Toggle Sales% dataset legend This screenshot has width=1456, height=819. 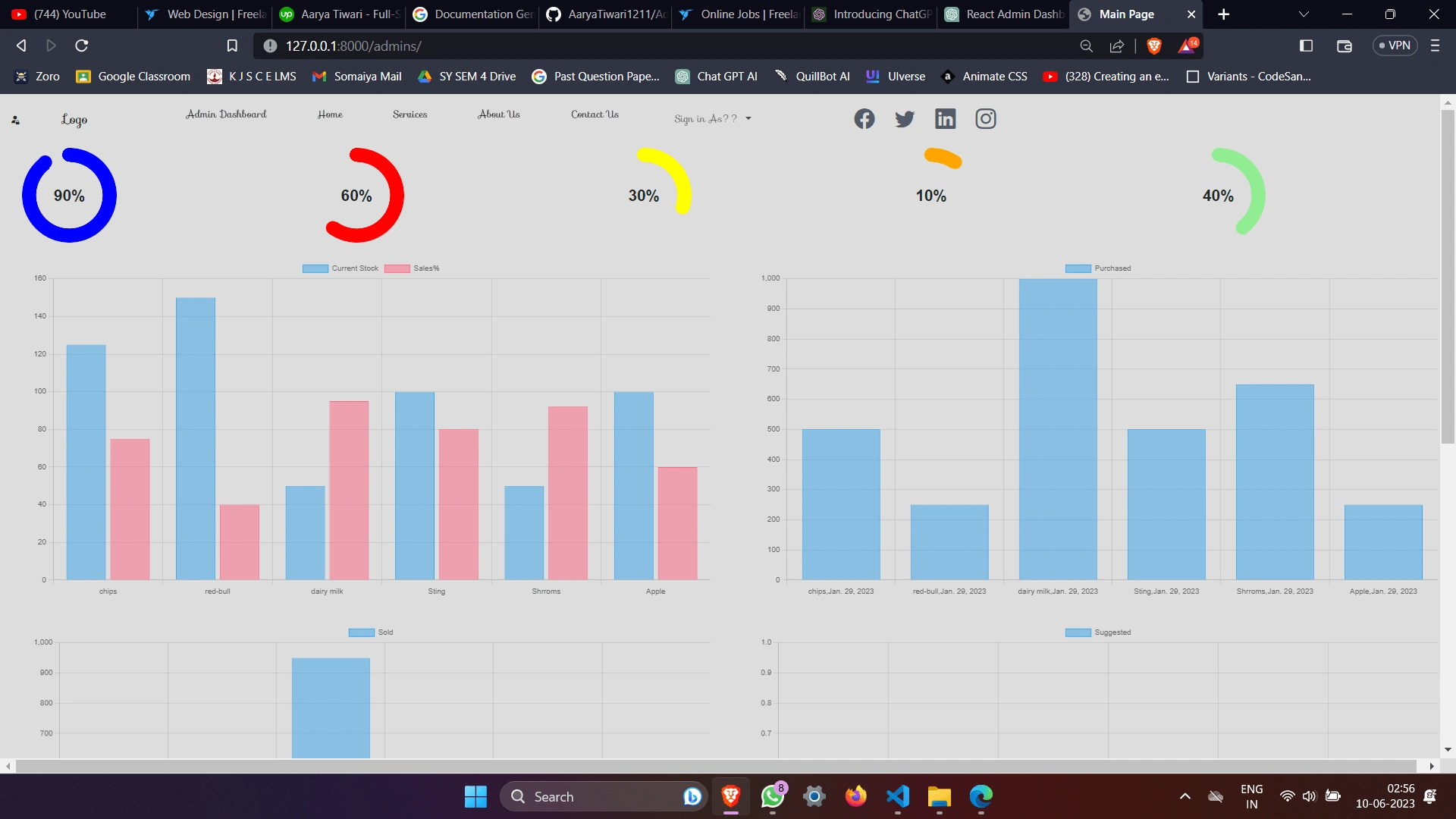coord(412,268)
